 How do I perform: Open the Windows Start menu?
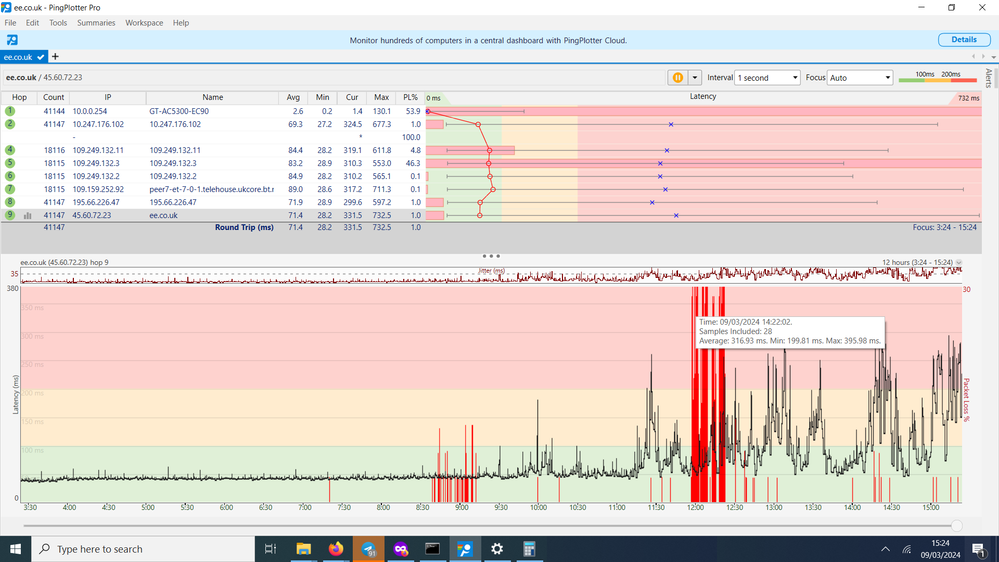pos(15,549)
